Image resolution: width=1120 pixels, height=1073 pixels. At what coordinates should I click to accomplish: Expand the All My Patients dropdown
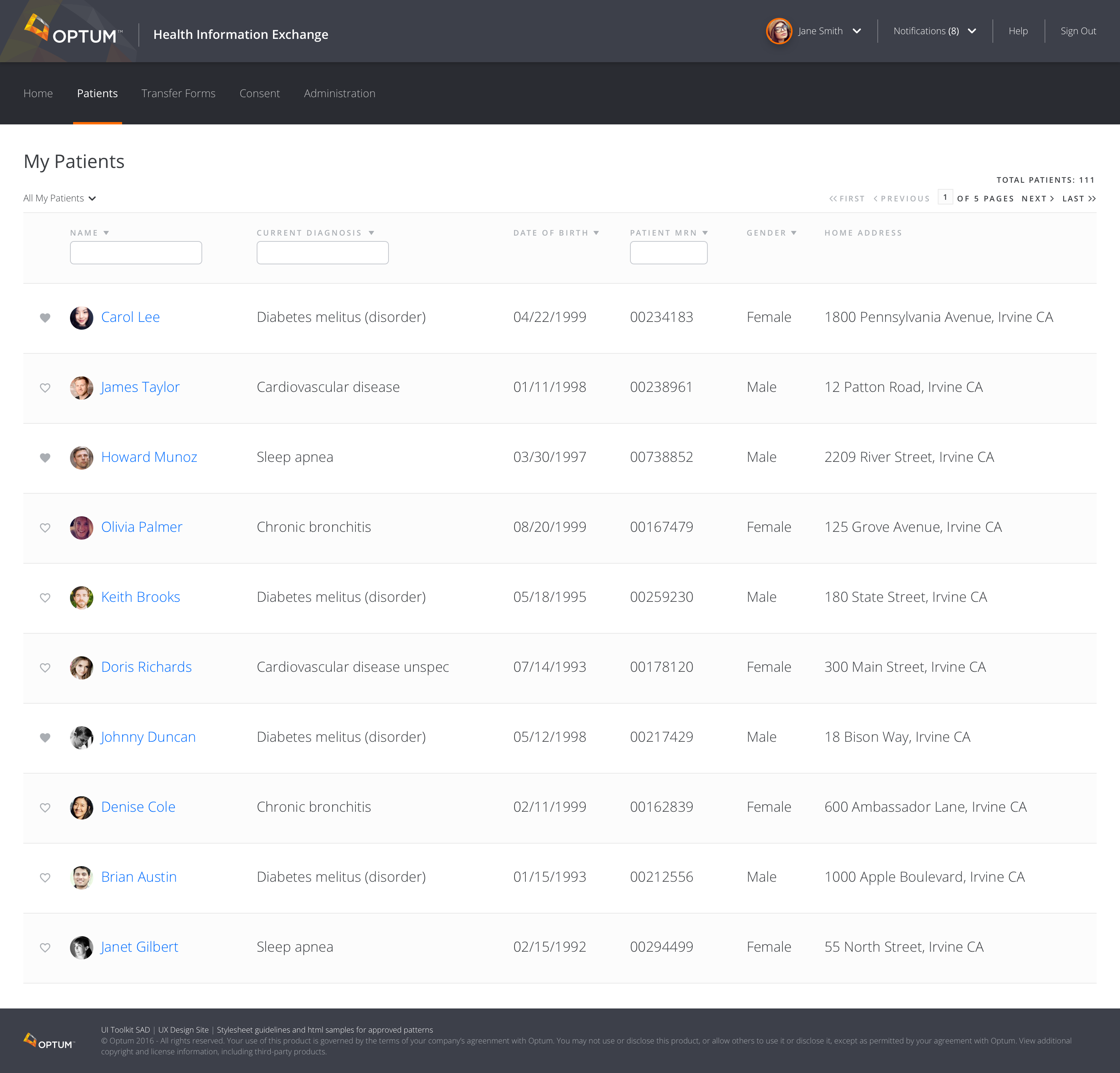pyautogui.click(x=59, y=198)
